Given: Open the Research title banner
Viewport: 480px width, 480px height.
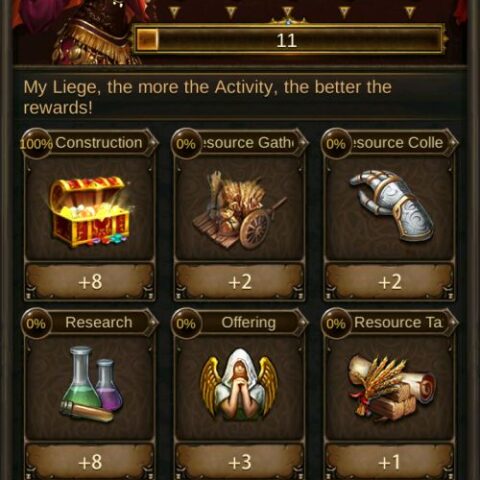Looking at the screenshot, I should tap(99, 322).
